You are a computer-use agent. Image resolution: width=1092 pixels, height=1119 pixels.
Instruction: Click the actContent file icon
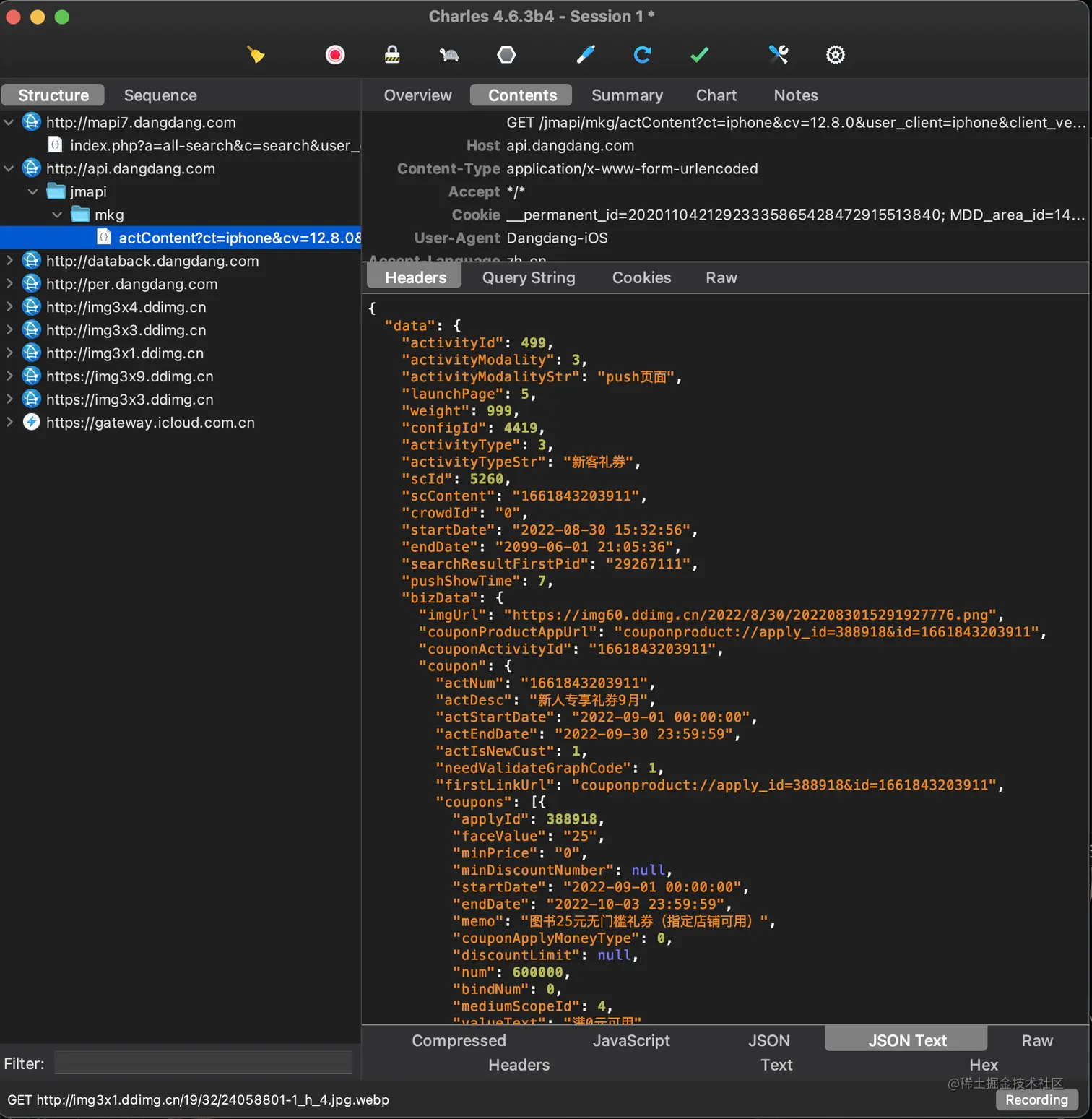(x=104, y=238)
